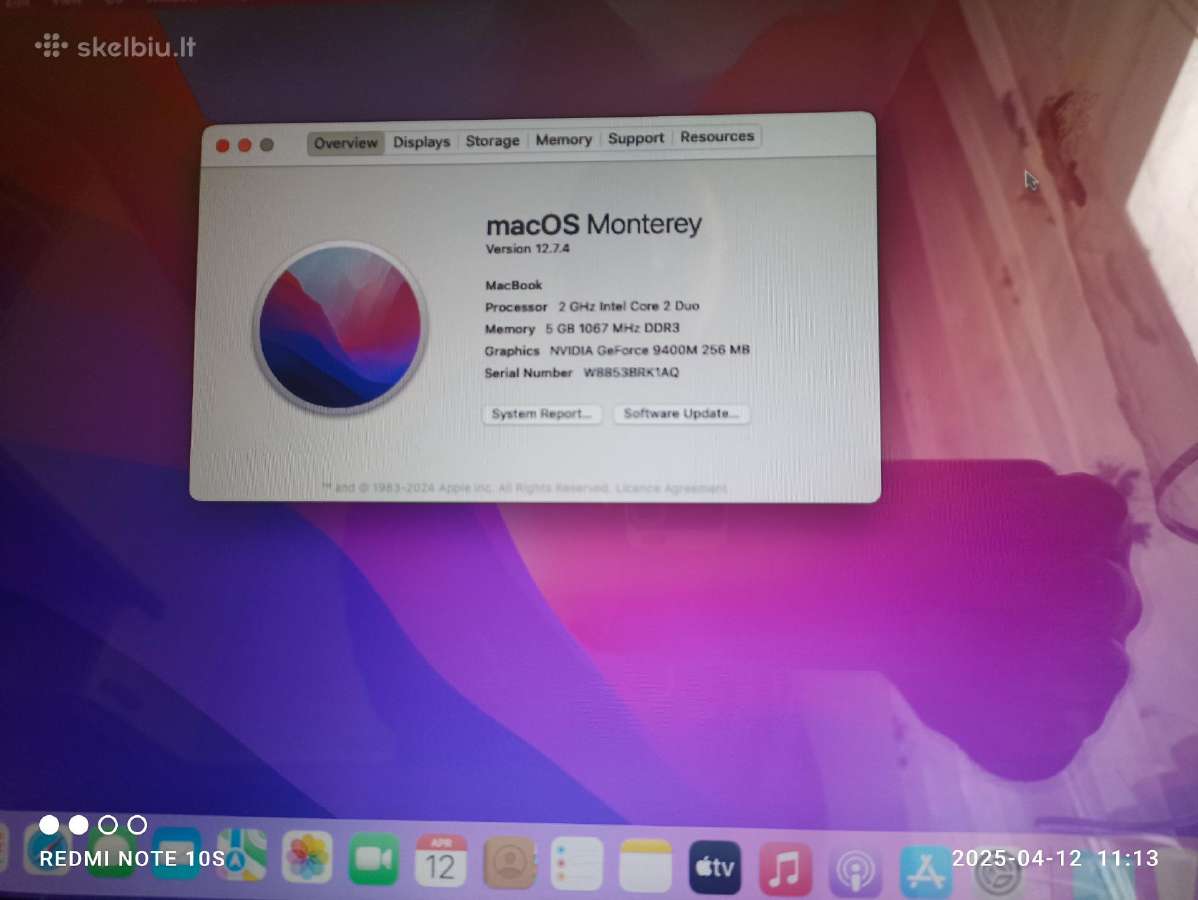Open Contacts from the Dock
Viewport: 1198px width, 900px height.
[509, 863]
